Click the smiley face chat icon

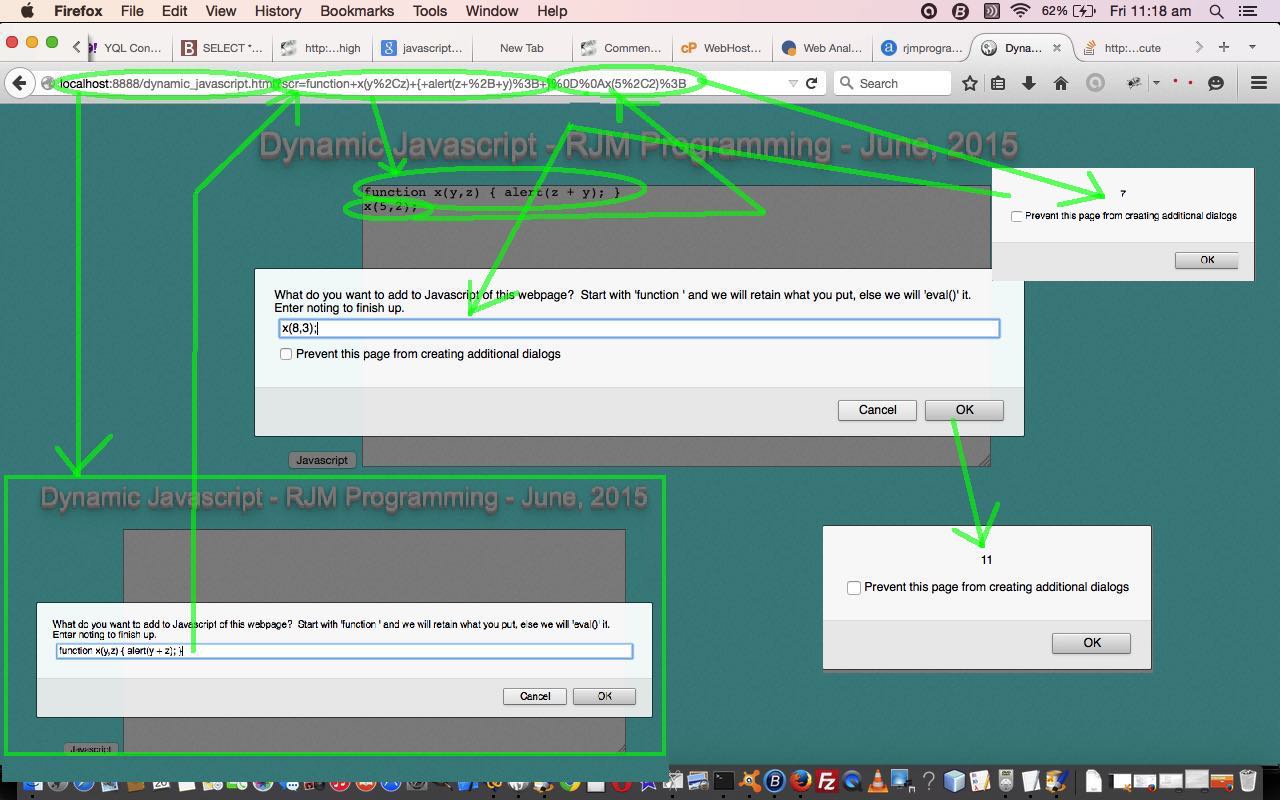tap(1216, 83)
